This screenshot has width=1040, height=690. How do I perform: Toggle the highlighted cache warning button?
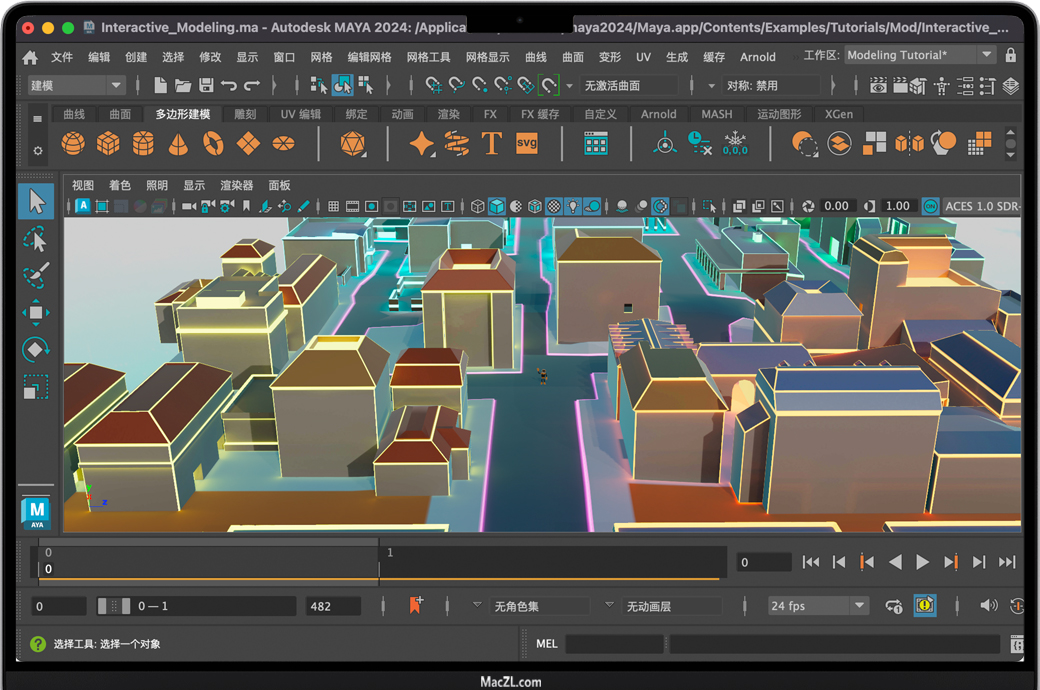[x=925, y=605]
